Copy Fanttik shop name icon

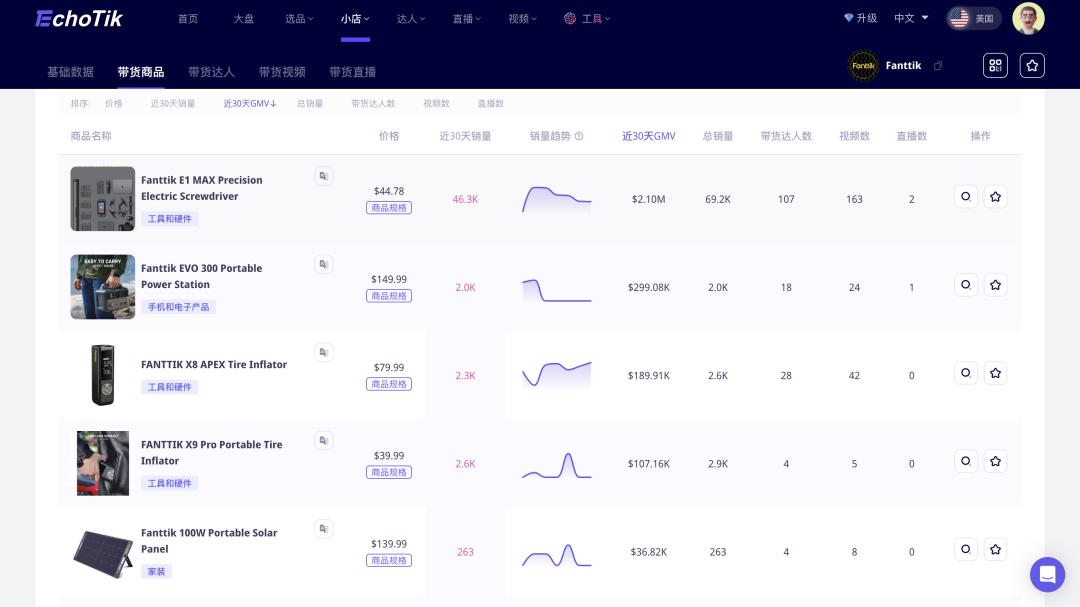(938, 66)
